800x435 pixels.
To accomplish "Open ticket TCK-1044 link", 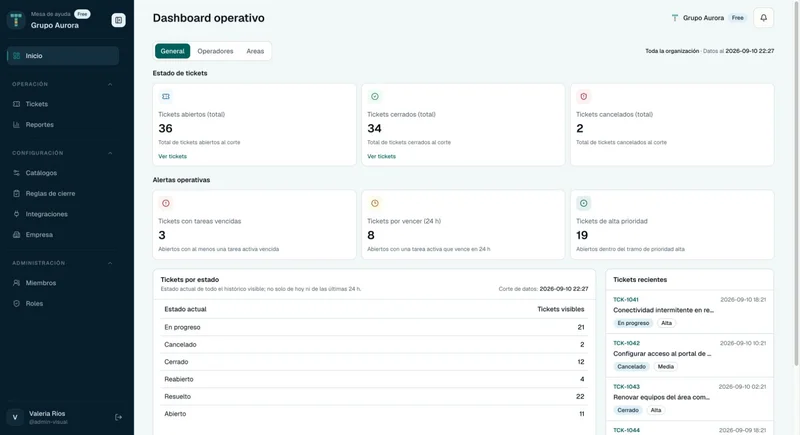I will click(626, 430).
